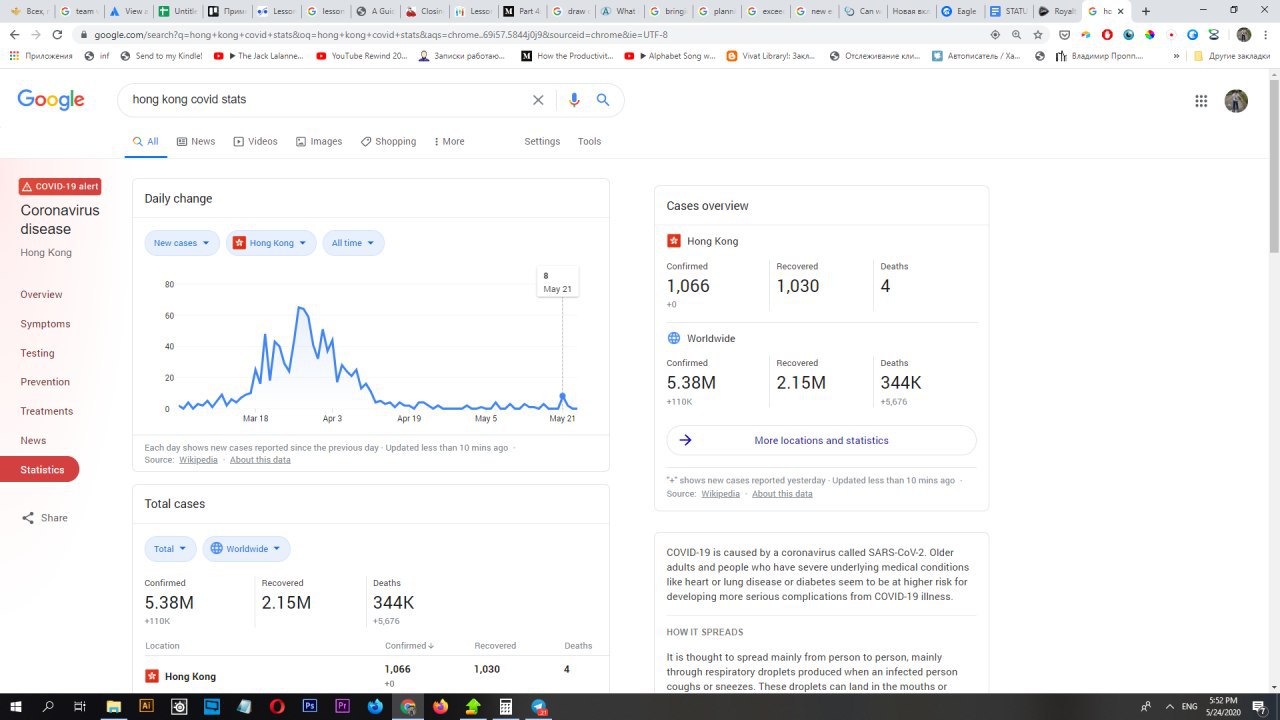Click the COVID-19 alert badge
The image size is (1280, 720).
[60, 187]
